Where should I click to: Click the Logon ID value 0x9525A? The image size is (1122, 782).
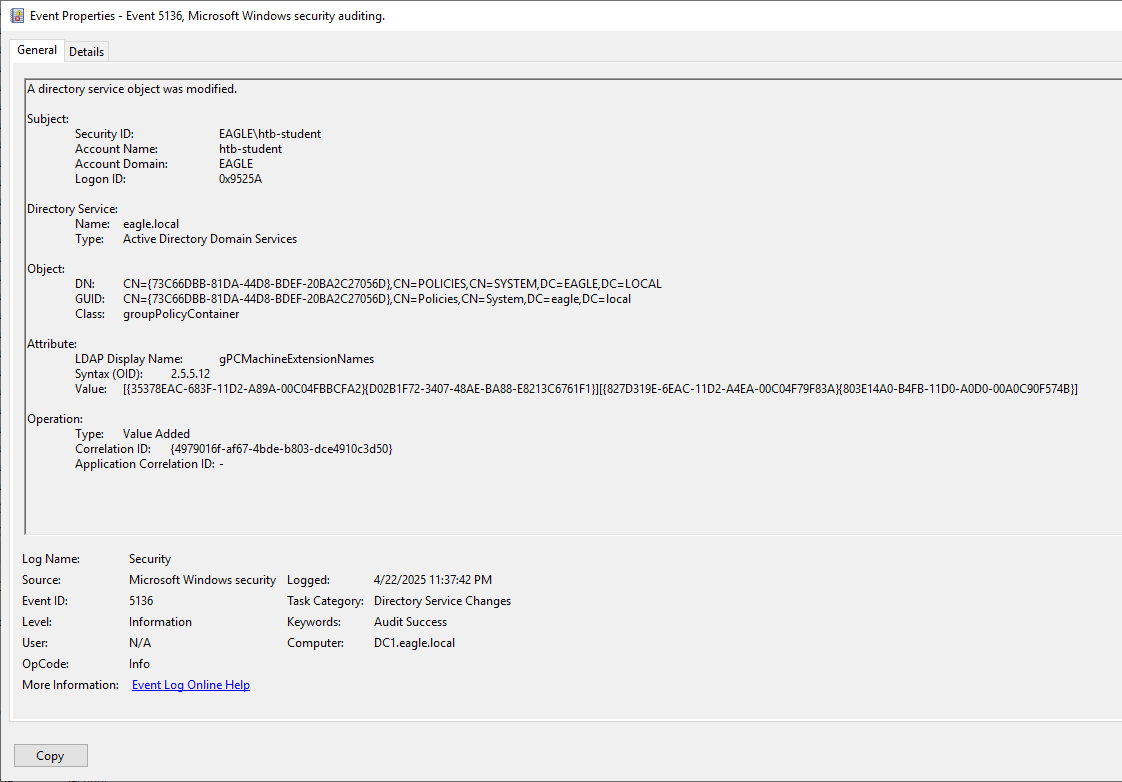click(x=240, y=179)
